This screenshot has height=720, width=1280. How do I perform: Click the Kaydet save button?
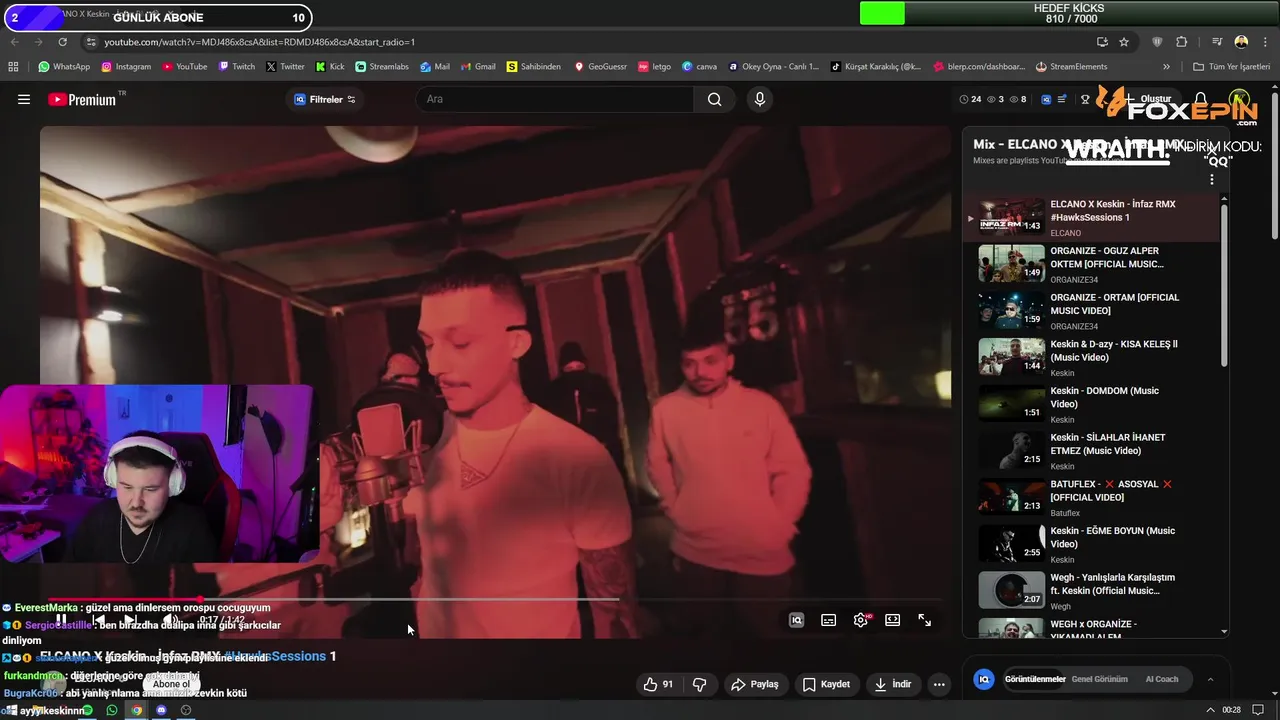pos(827,684)
